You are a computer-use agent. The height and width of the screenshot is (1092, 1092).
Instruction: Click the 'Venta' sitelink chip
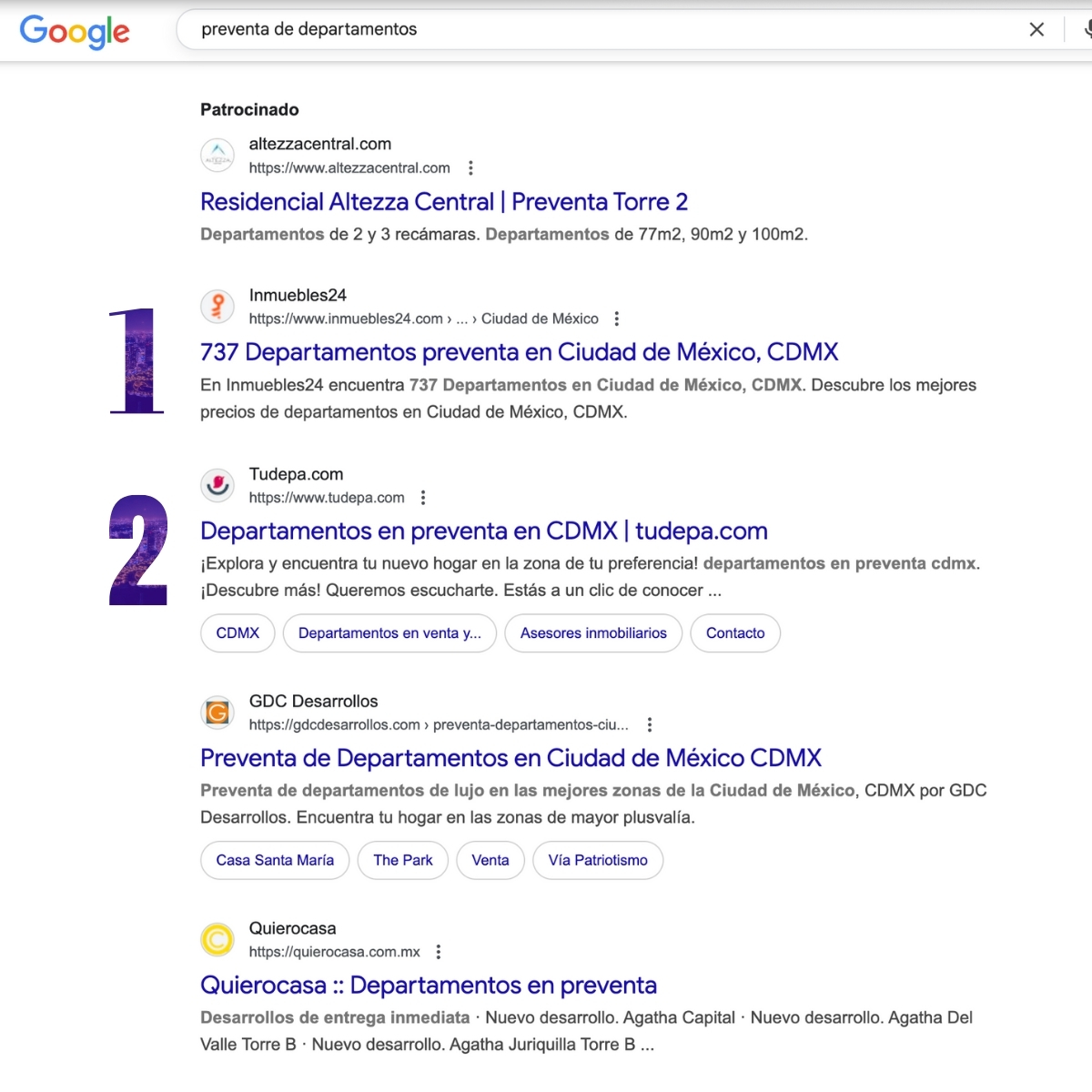tap(490, 861)
